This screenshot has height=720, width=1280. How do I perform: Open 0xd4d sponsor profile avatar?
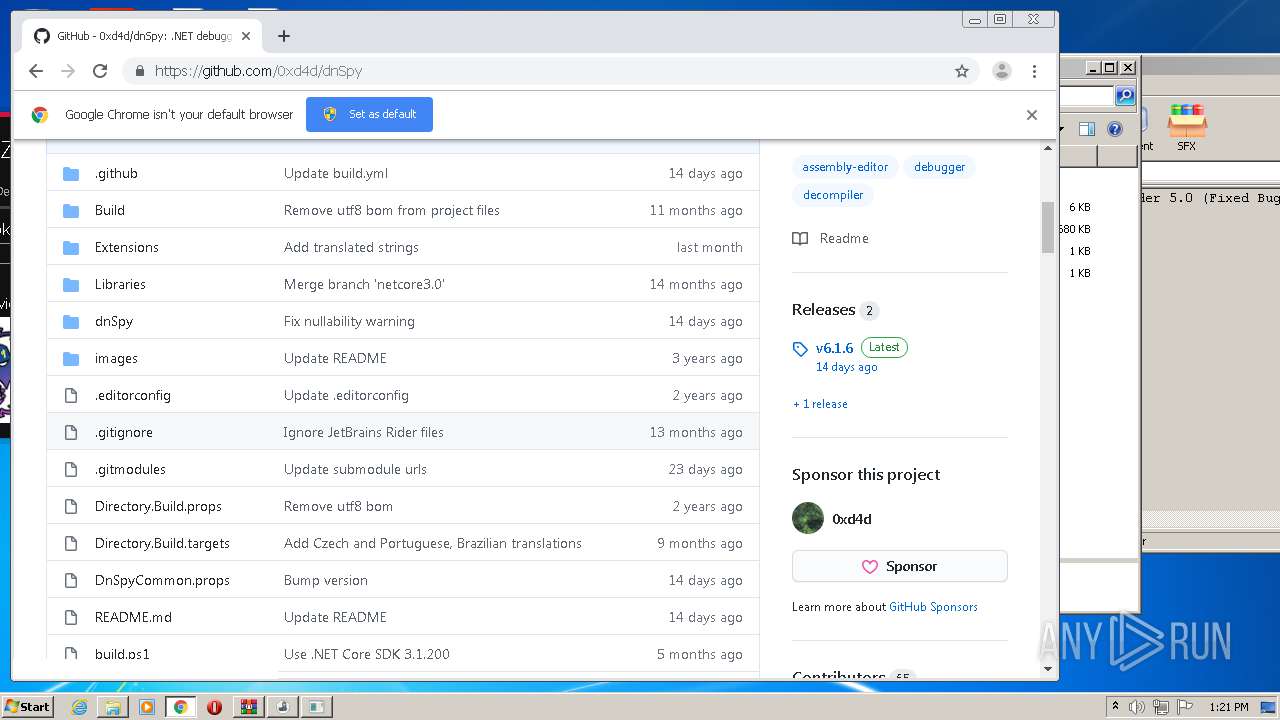click(808, 518)
